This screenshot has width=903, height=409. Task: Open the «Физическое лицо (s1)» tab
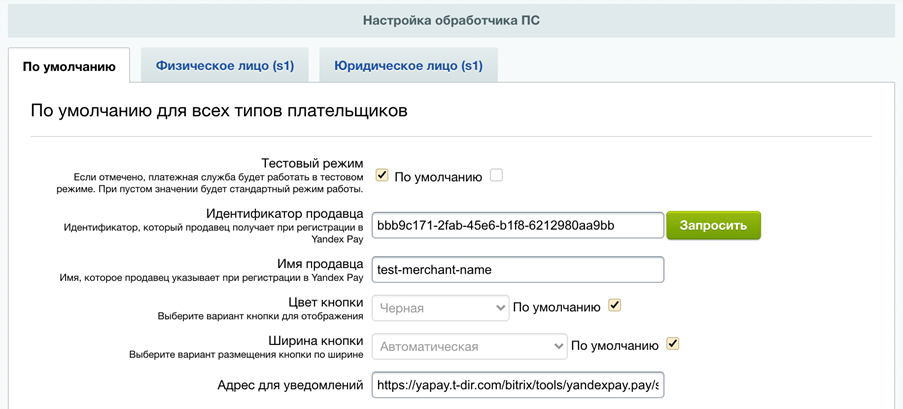[224, 66]
